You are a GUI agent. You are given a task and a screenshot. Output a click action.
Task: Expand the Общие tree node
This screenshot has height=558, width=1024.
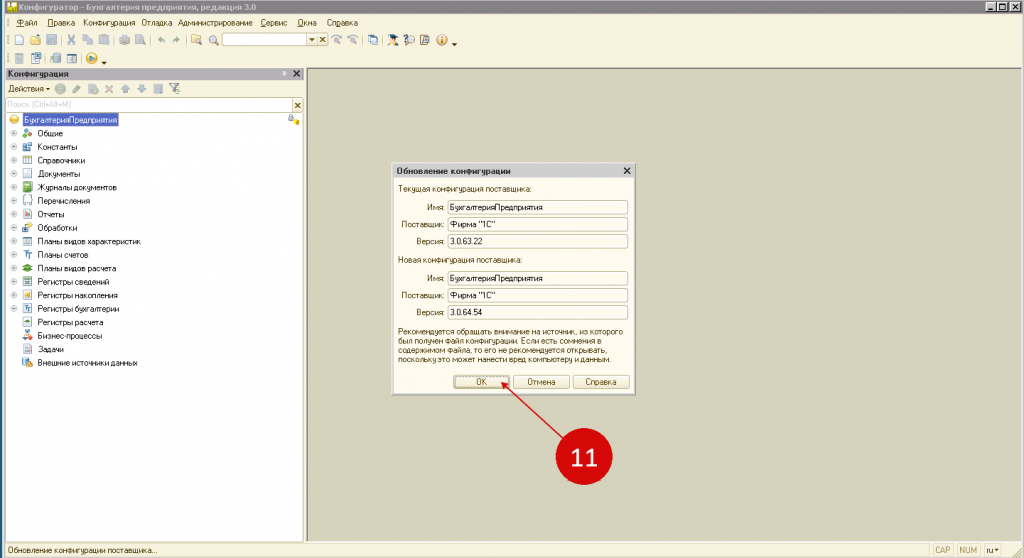tap(14, 133)
